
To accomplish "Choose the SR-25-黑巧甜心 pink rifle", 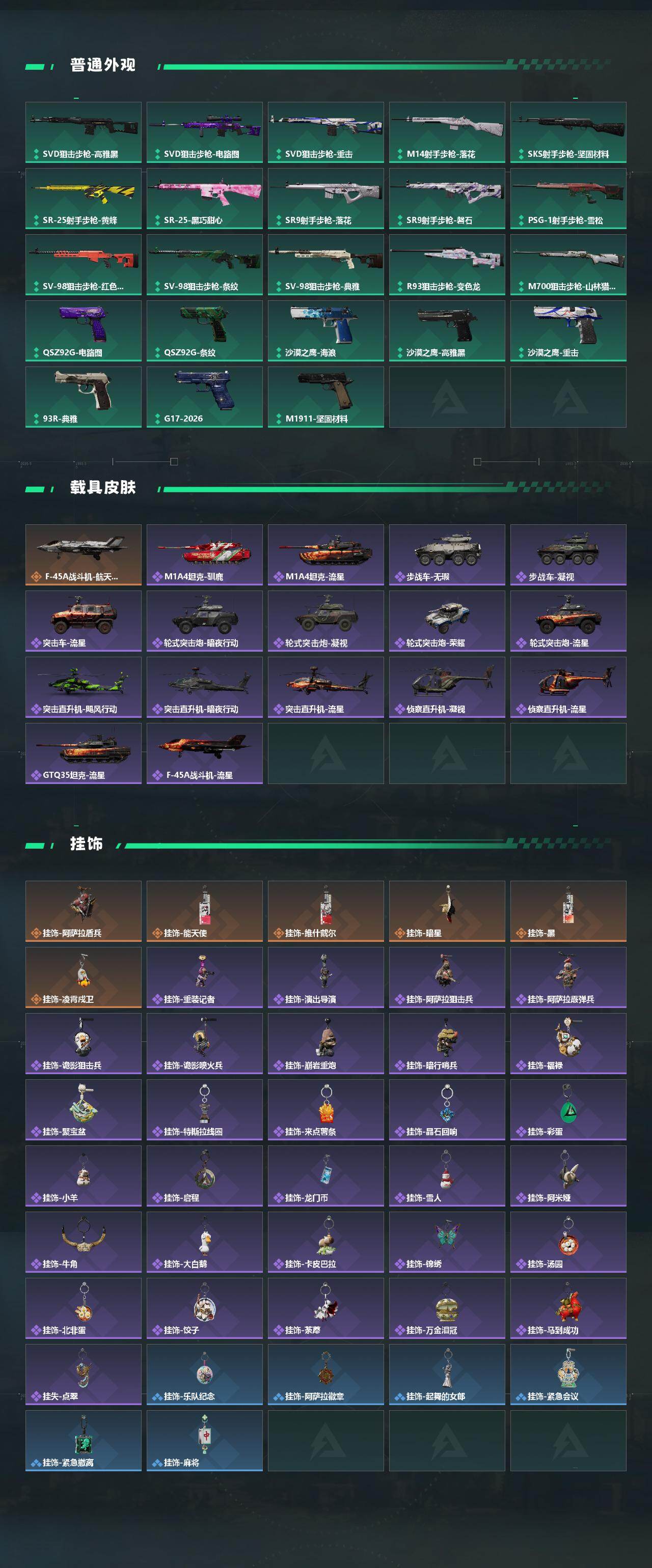I will tap(205, 199).
